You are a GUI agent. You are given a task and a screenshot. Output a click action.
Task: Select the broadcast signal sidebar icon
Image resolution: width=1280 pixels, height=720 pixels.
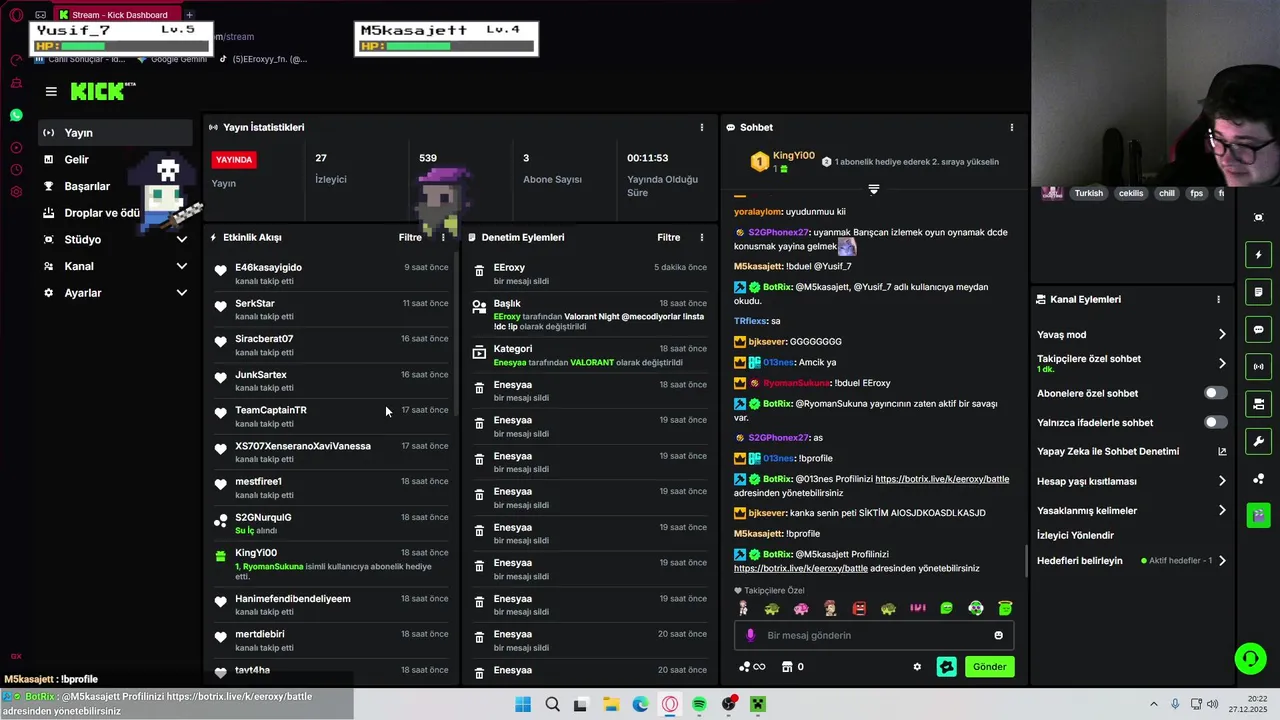point(1258,367)
